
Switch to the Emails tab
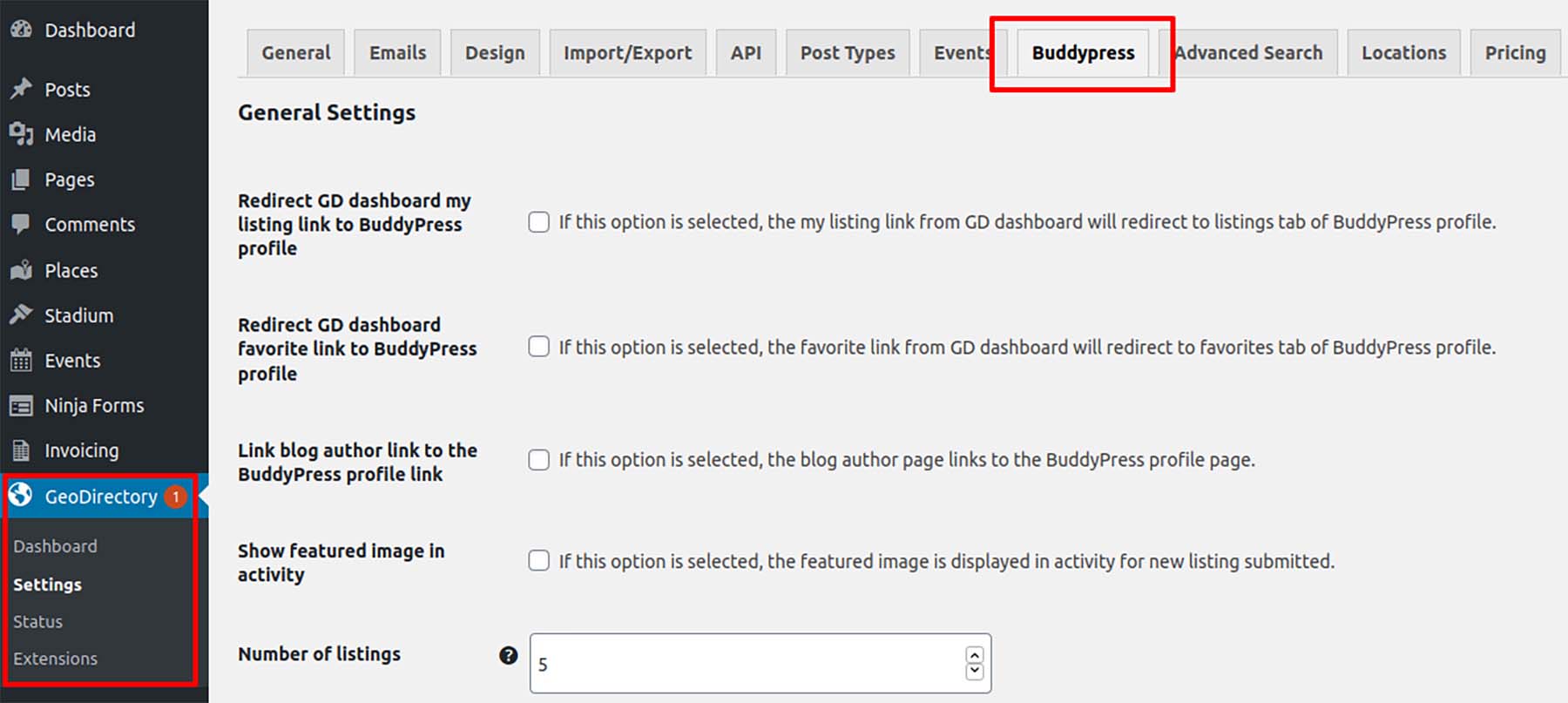point(398,53)
